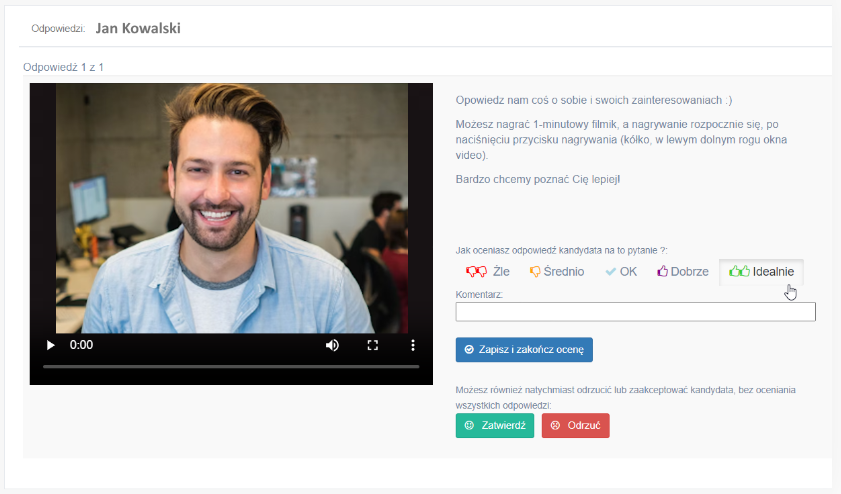The image size is (841, 494).
Task: Rate the answer as Źle
Action: tap(488, 271)
